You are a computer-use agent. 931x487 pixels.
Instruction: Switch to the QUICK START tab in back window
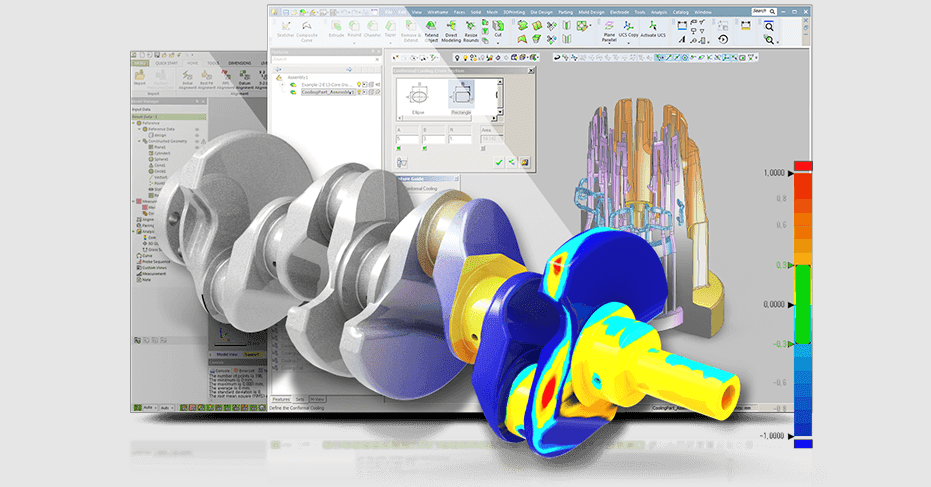[166, 63]
